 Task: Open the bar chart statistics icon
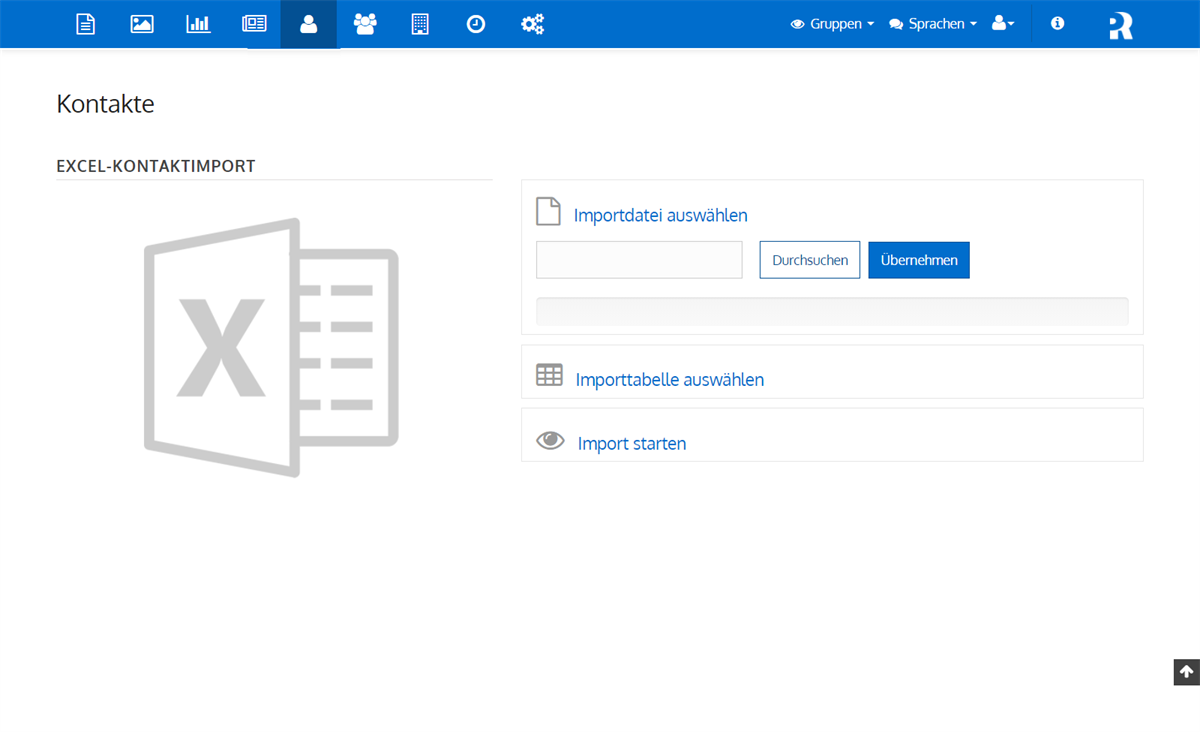(x=198, y=24)
